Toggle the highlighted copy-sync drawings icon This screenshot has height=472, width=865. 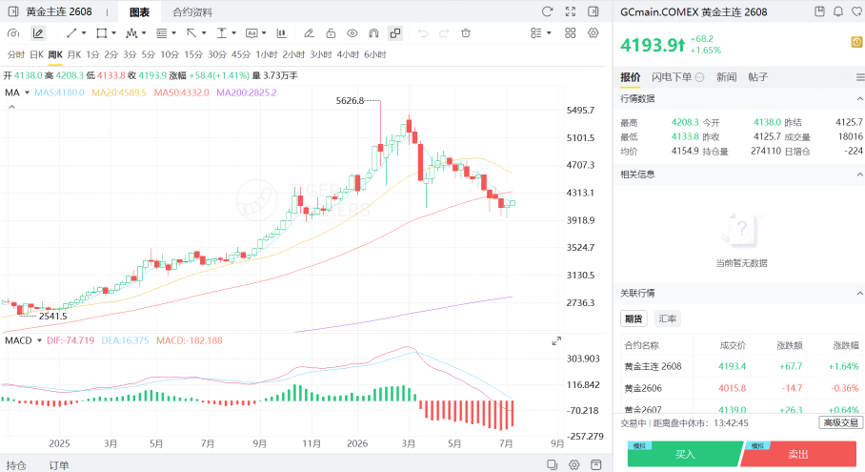pos(395,34)
